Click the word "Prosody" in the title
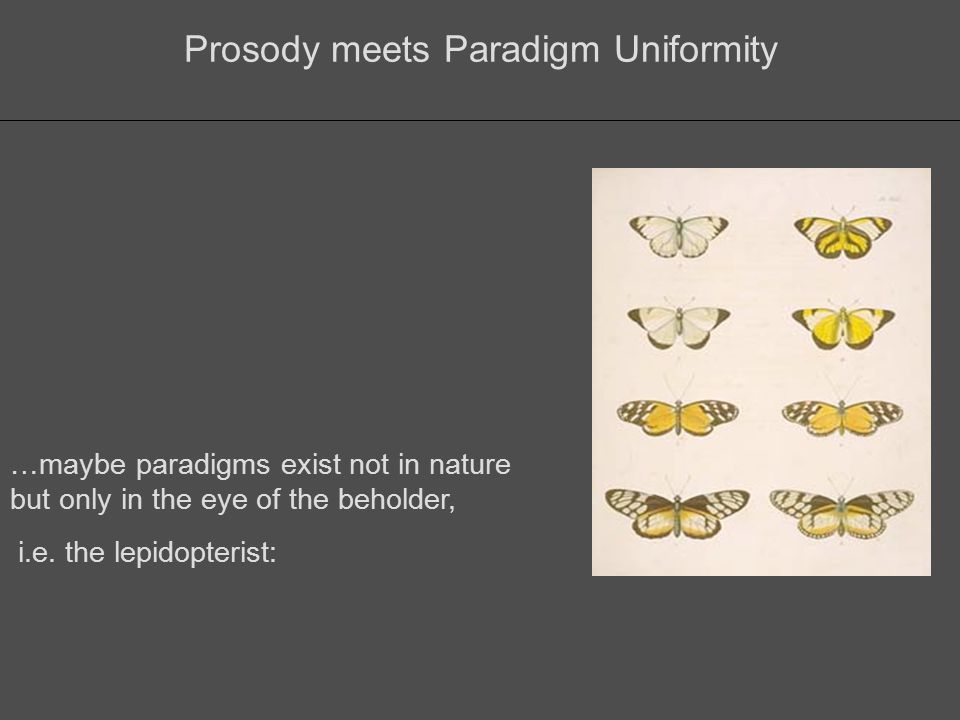The height and width of the screenshot is (720, 960). tap(252, 51)
